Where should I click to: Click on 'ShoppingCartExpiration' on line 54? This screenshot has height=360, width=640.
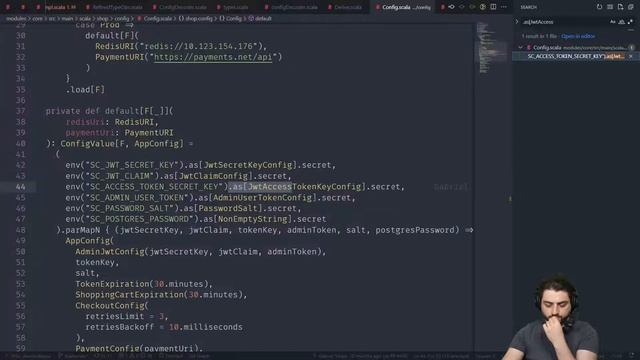click(x=129, y=295)
